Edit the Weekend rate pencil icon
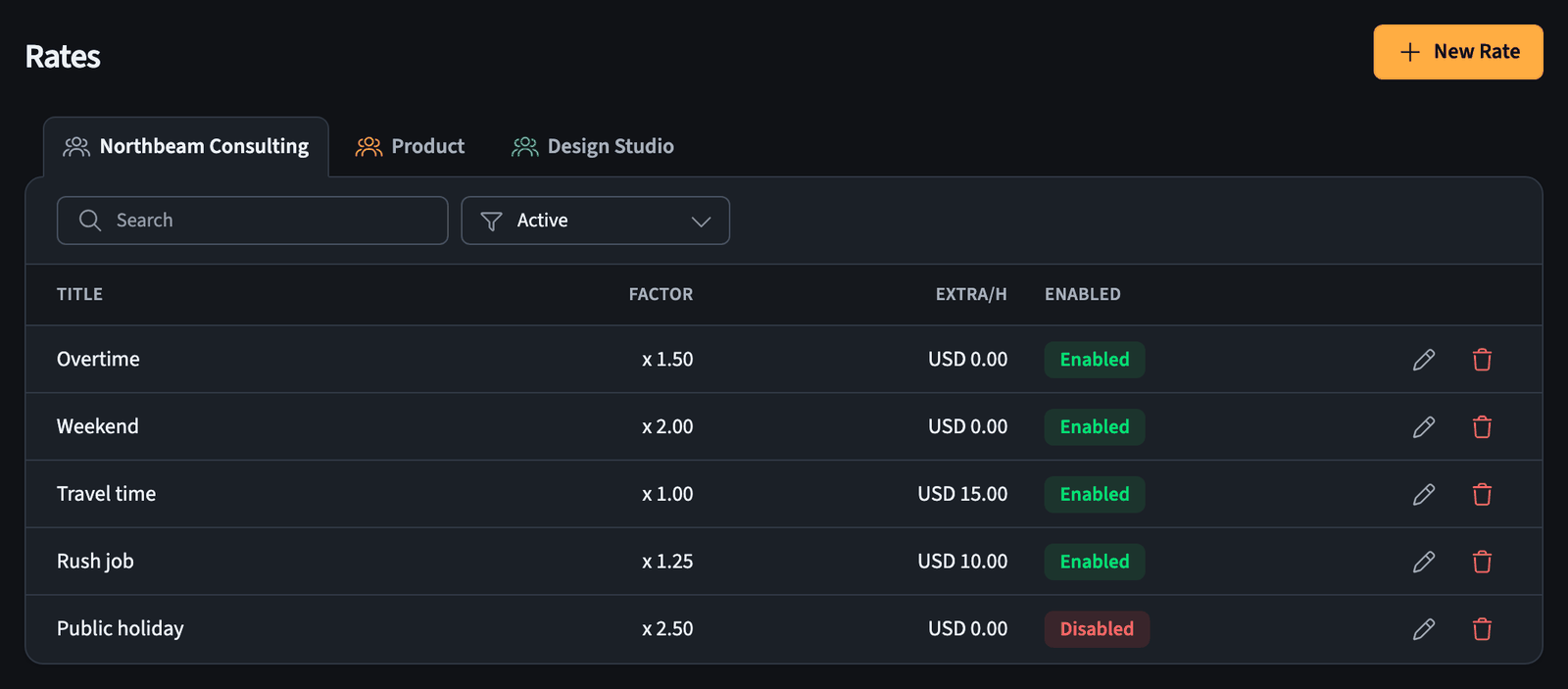 [x=1424, y=427]
